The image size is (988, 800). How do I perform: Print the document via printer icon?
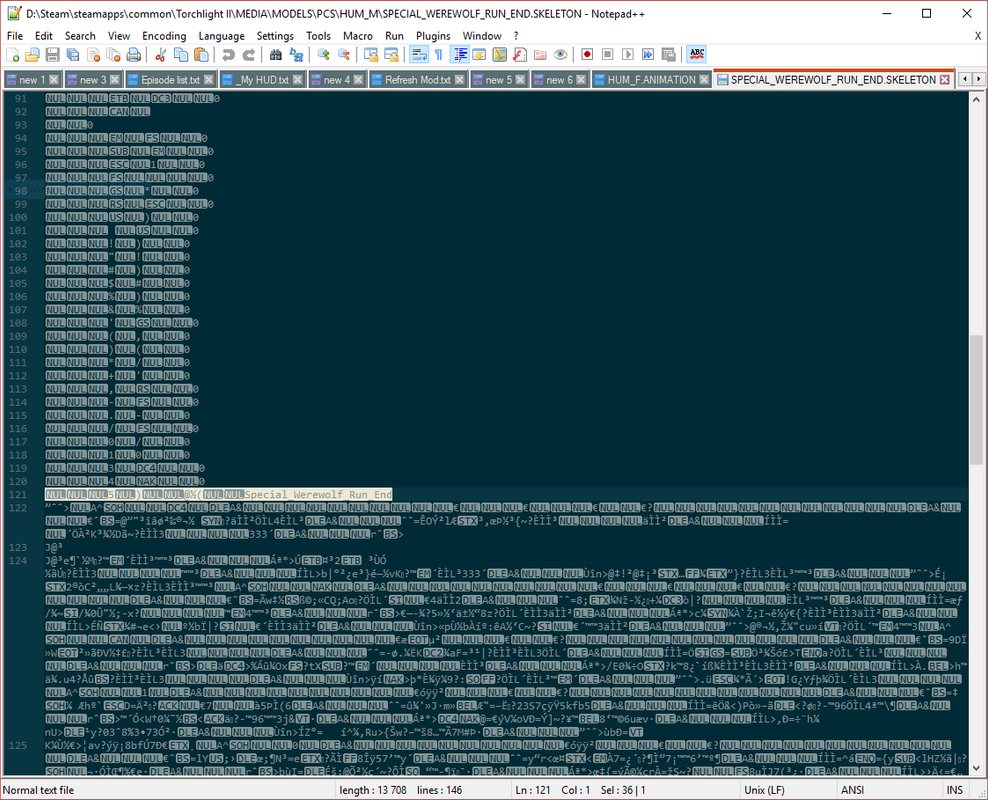click(134, 55)
